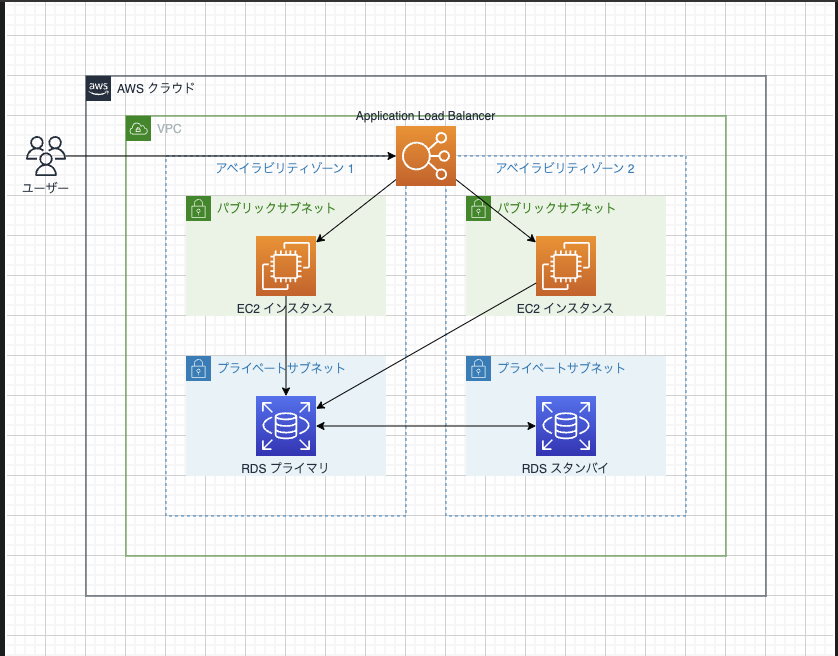Select EC2 instance icon in Availability Zone 2

tap(566, 266)
